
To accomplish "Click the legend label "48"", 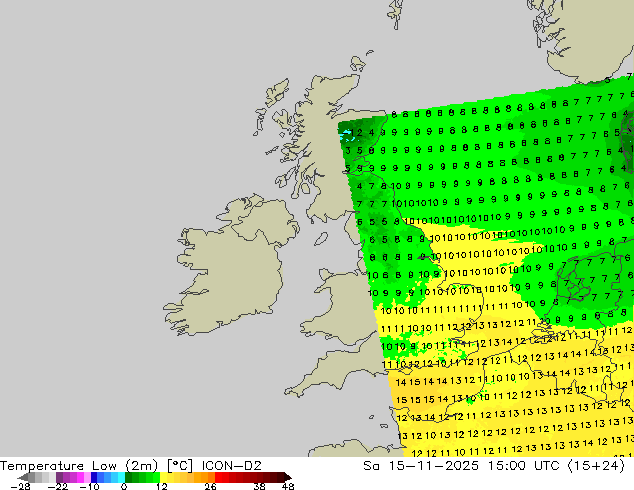I will [288, 486].
